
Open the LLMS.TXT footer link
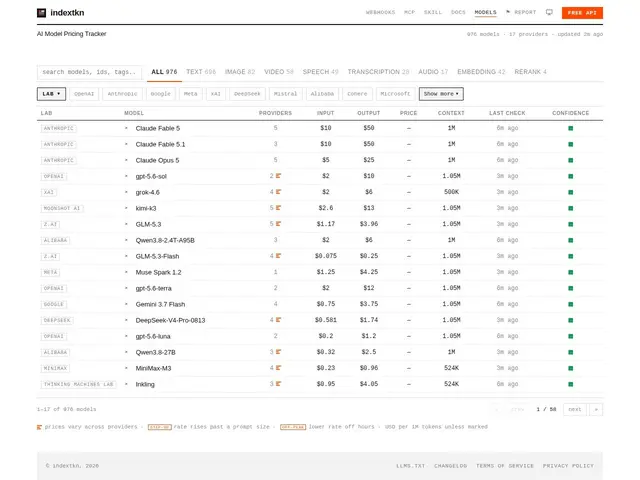tap(411, 466)
